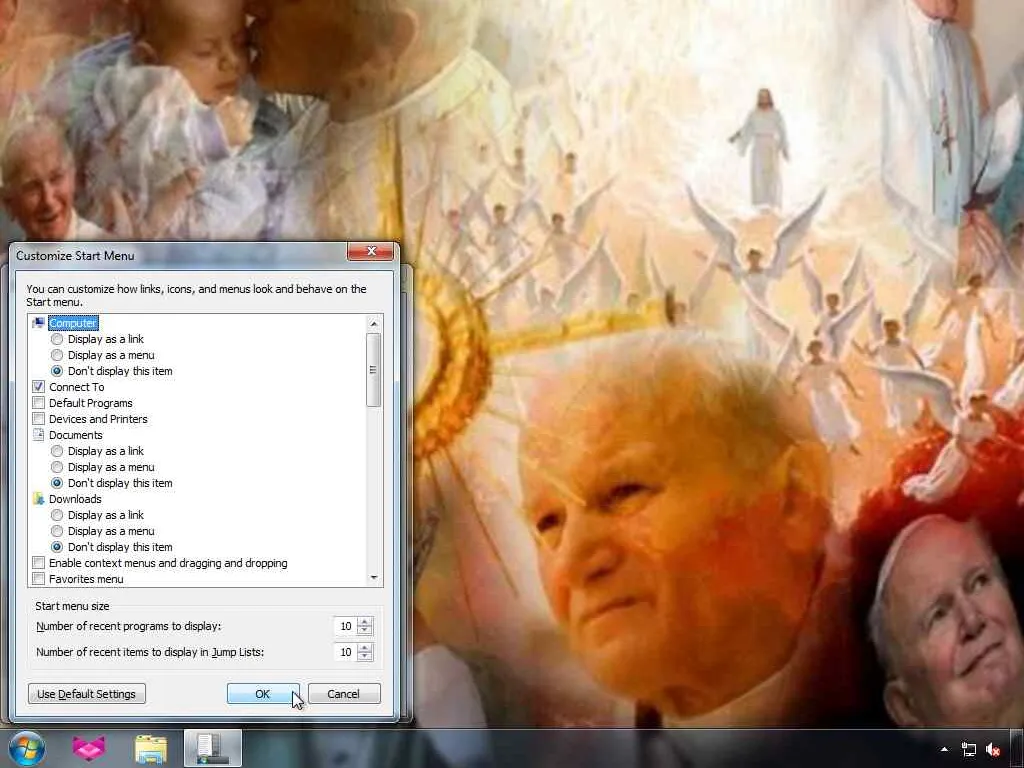
Task: Click scroll down arrow of options list
Action: [x=374, y=577]
